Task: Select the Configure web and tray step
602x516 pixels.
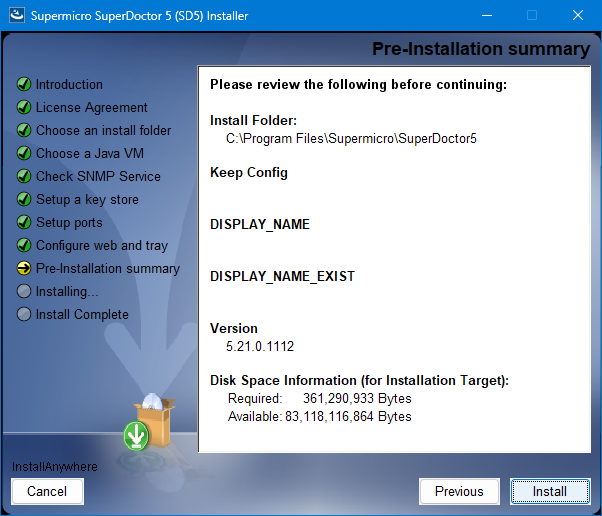Action: (x=102, y=246)
